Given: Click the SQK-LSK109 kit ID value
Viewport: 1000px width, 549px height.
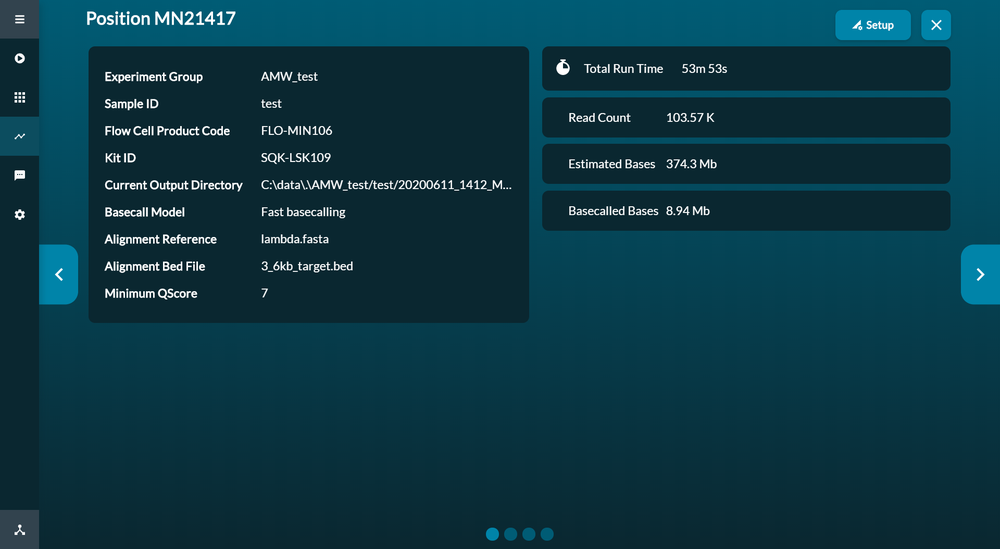Looking at the screenshot, I should pyautogui.click(x=296, y=157).
